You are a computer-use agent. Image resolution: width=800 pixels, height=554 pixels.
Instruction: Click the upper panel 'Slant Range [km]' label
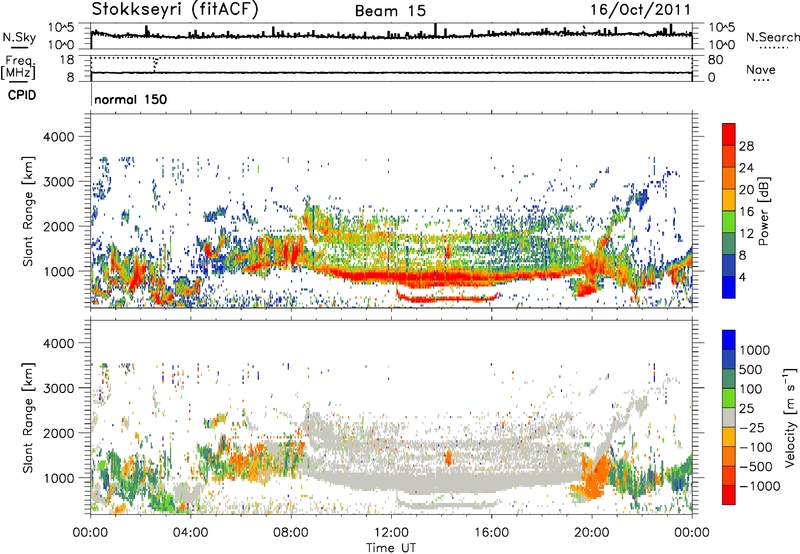(x=28, y=211)
